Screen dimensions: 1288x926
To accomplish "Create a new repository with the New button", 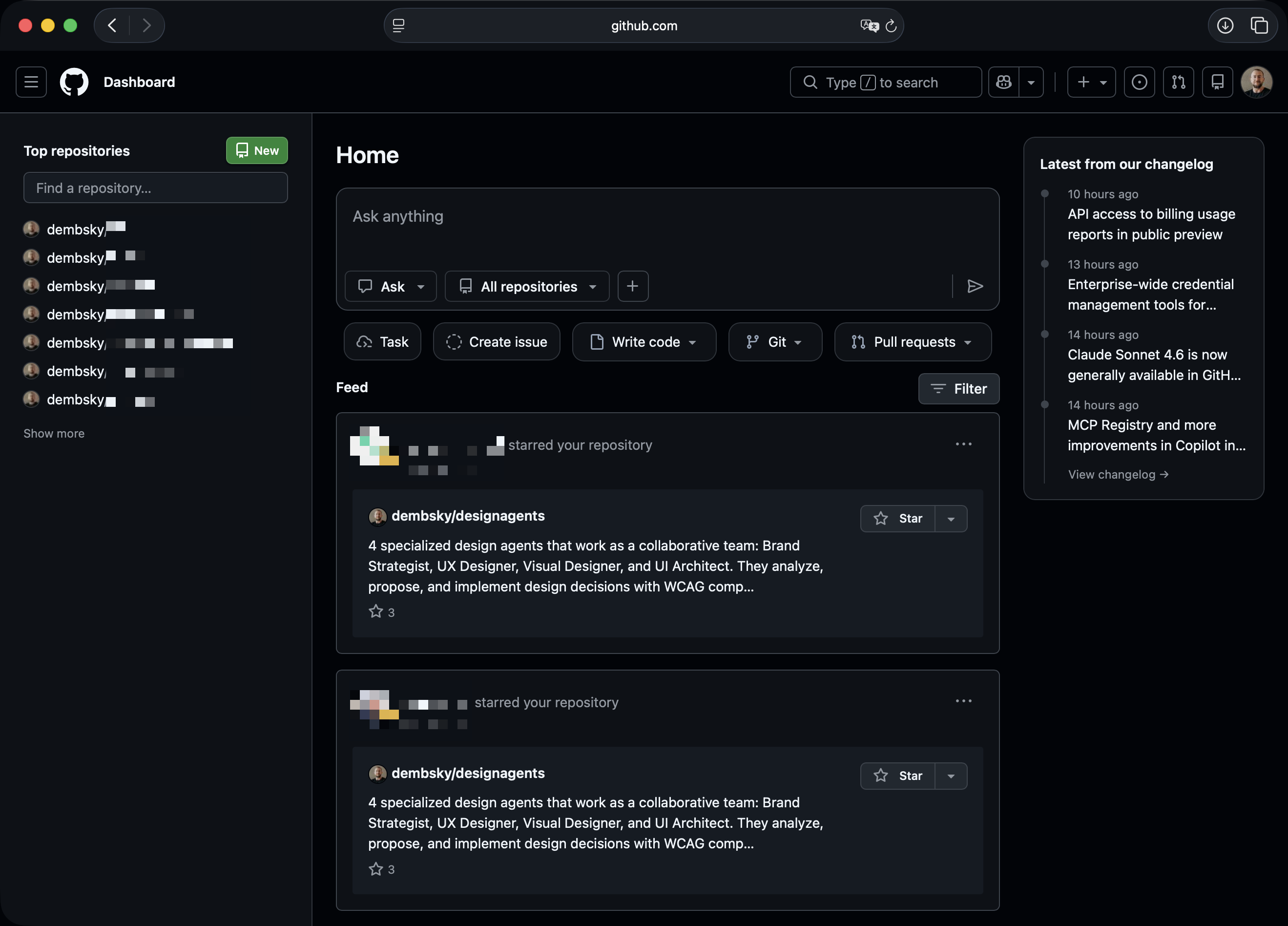I will coord(256,150).
